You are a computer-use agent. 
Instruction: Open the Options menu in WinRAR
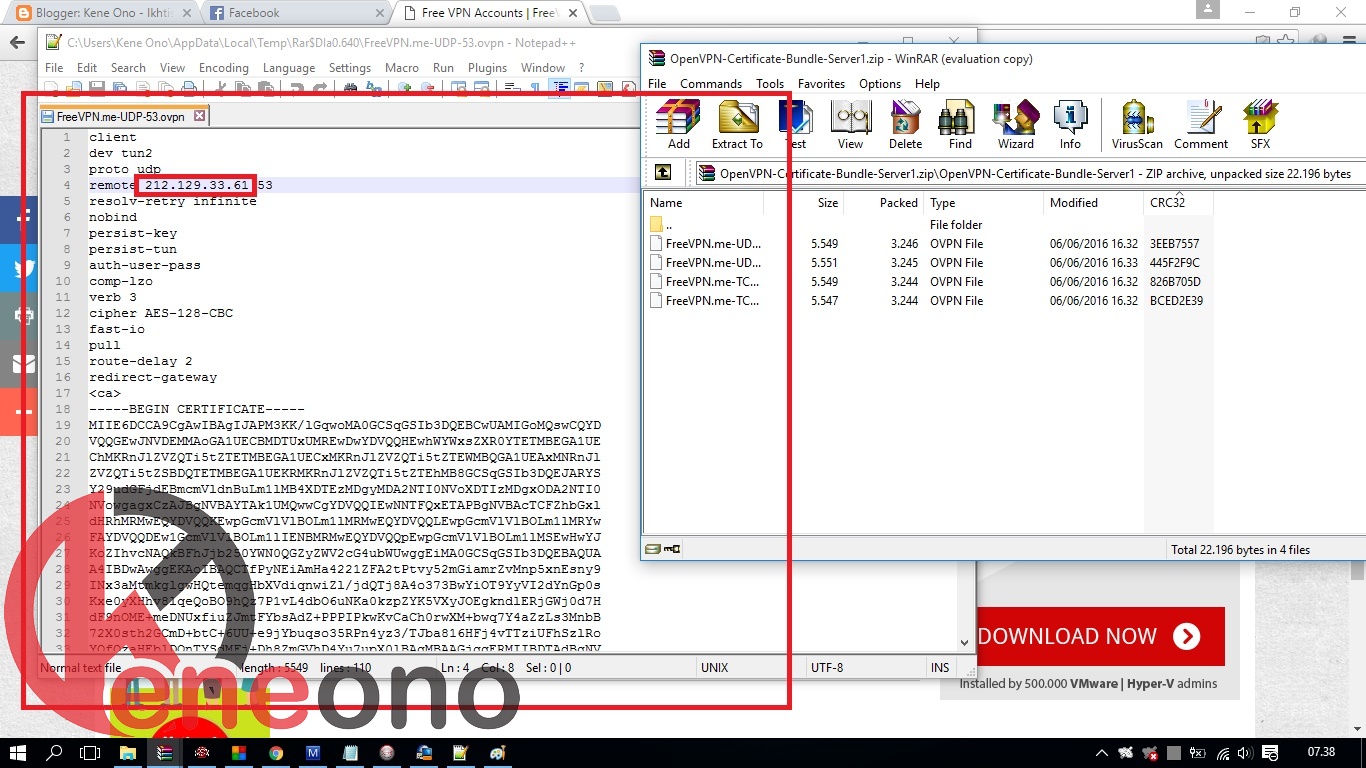coord(880,84)
